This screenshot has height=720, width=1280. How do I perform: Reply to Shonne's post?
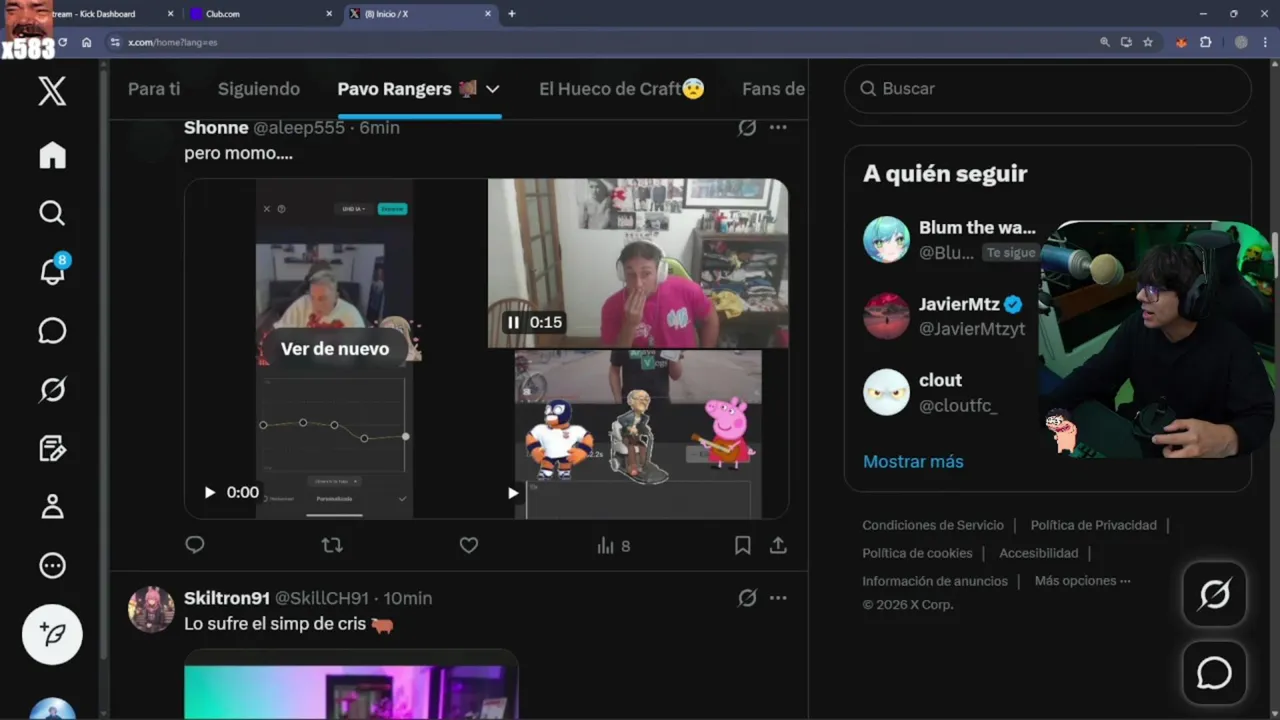point(195,545)
